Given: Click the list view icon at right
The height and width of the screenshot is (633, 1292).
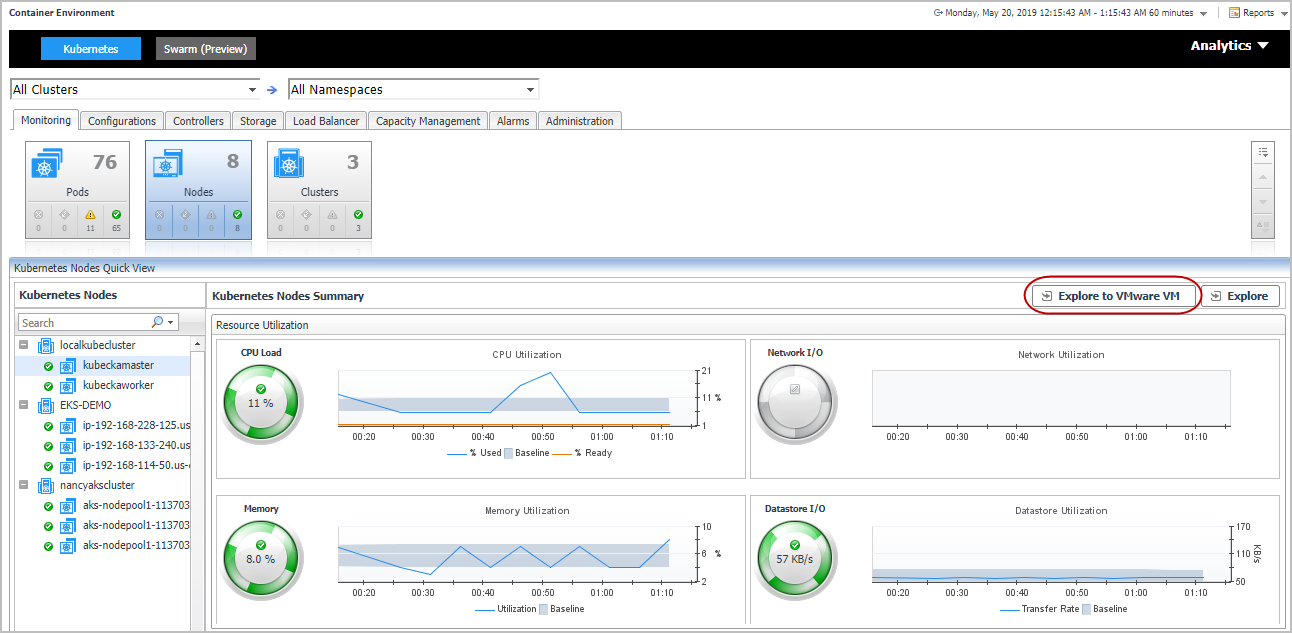Looking at the screenshot, I should 1263,152.
